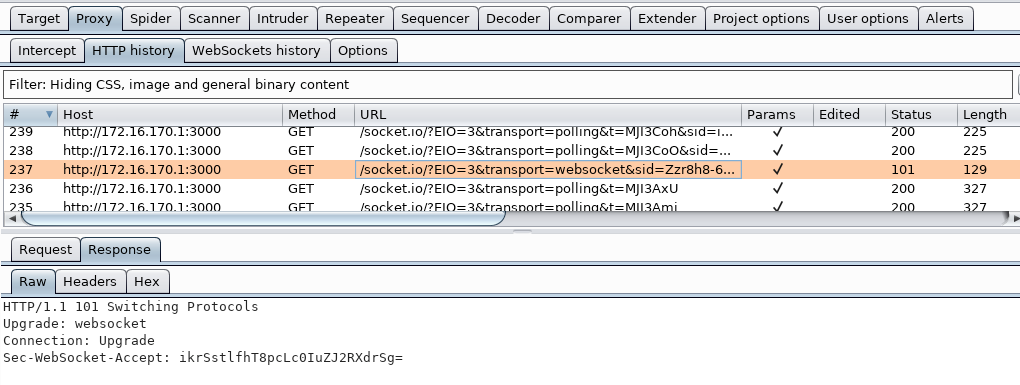Click the horizontal scrollbar thumb
1020x385 pixels.
(263, 219)
